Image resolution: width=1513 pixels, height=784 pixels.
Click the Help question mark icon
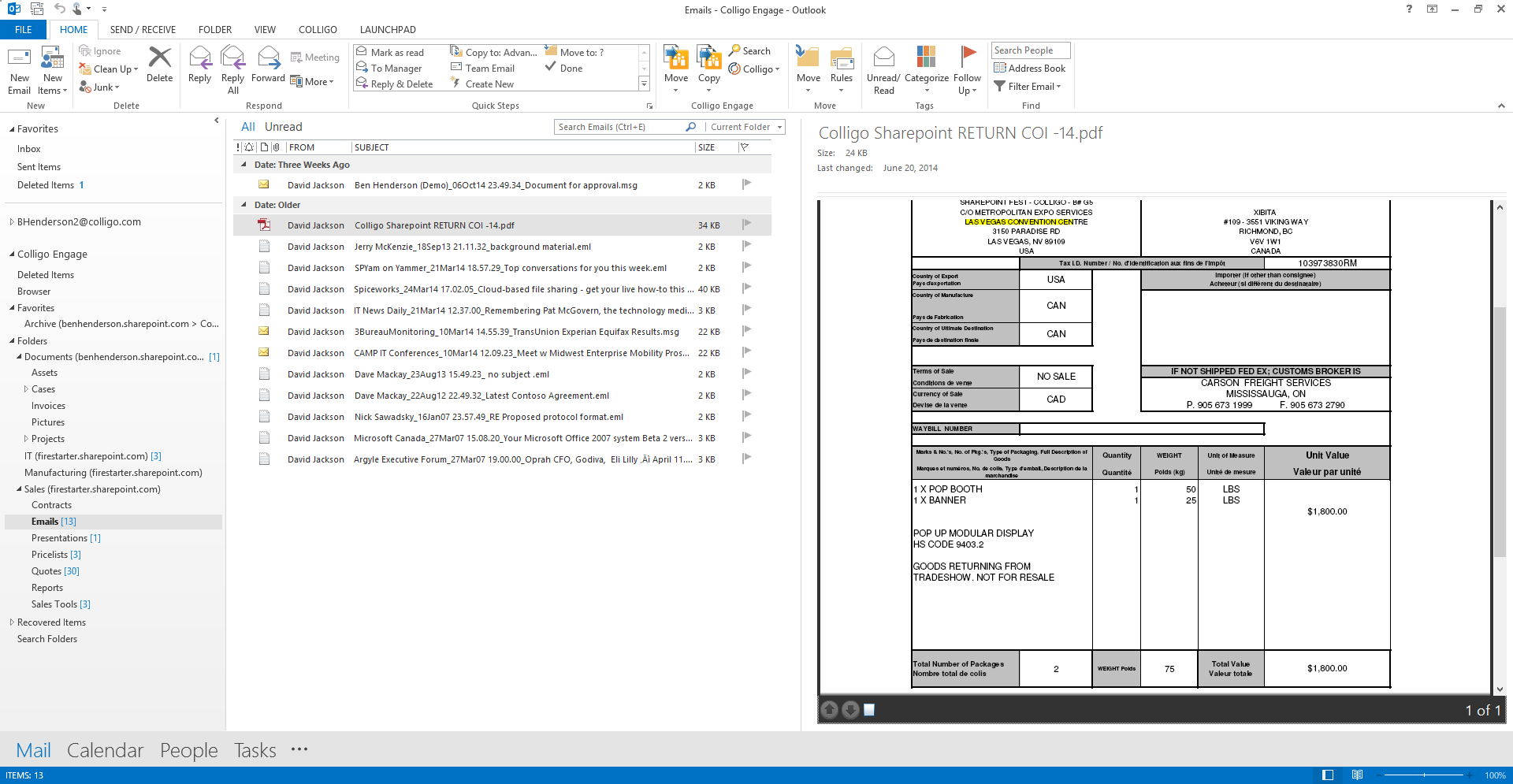(x=1409, y=9)
